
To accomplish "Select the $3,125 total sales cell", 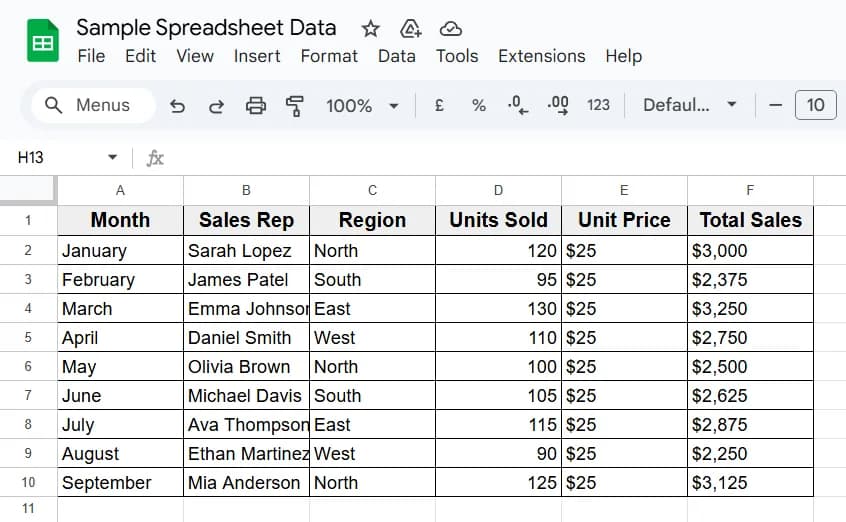I will coord(750,482).
